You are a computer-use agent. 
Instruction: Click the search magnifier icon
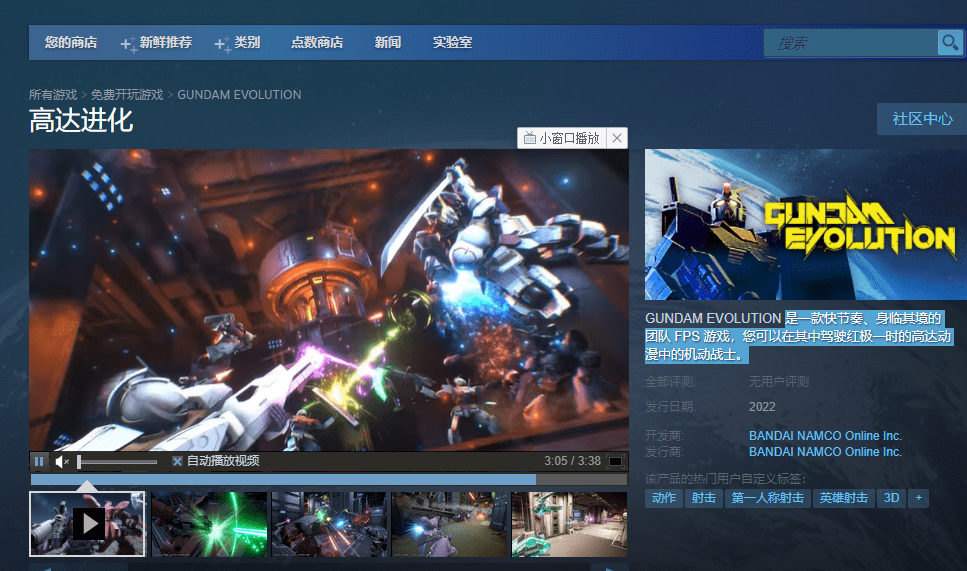click(x=950, y=43)
